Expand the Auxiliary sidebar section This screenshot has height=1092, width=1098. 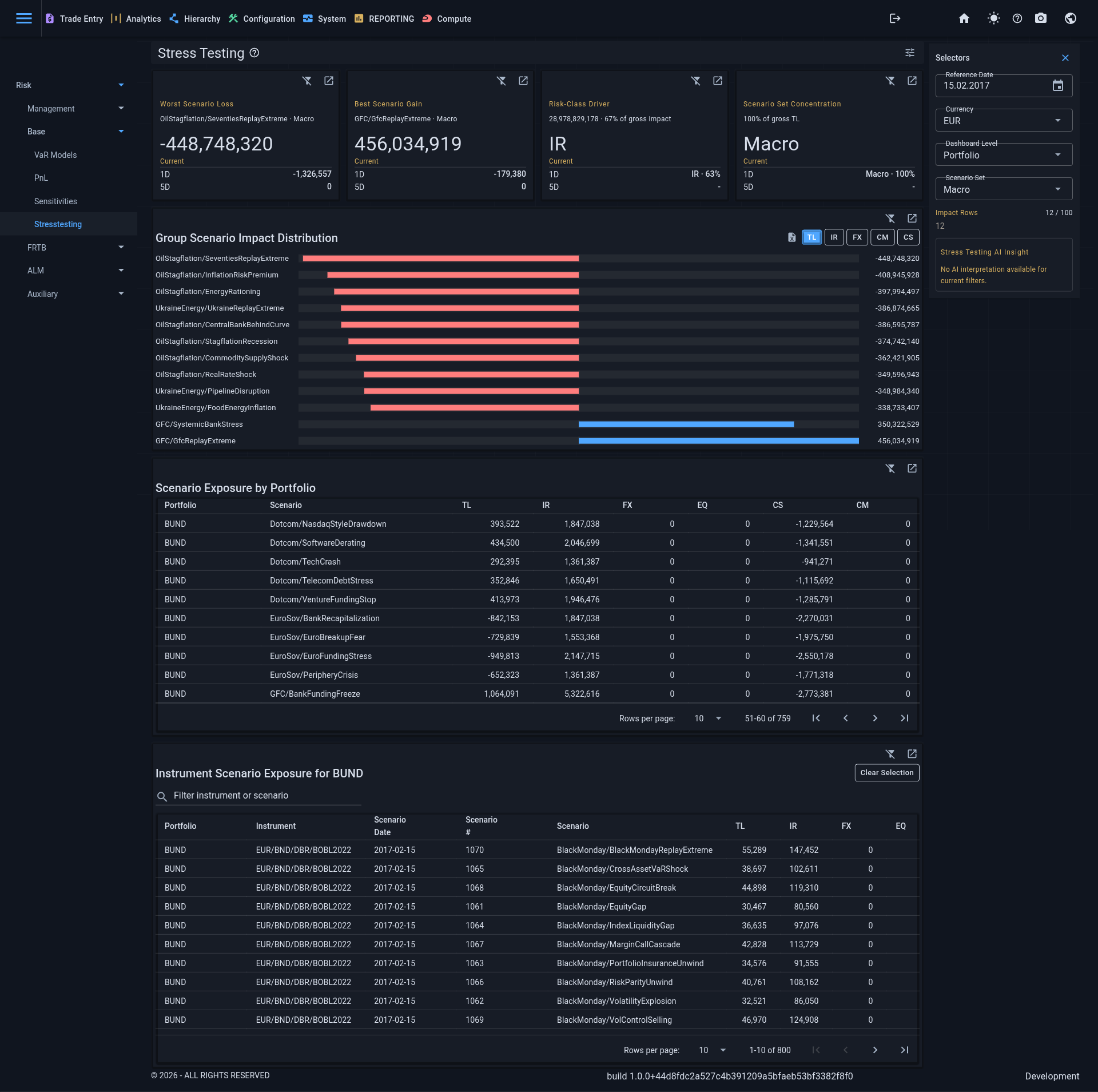tap(69, 294)
